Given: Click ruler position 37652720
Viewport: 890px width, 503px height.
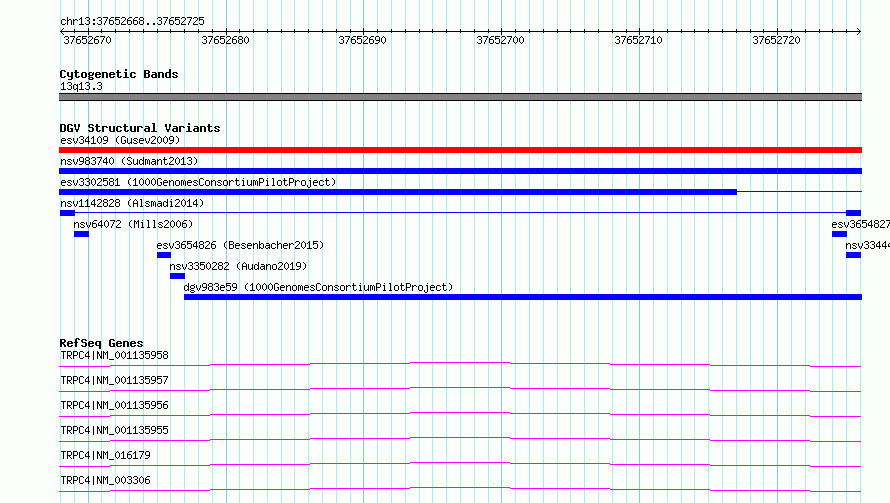Looking at the screenshot, I should click(776, 40).
